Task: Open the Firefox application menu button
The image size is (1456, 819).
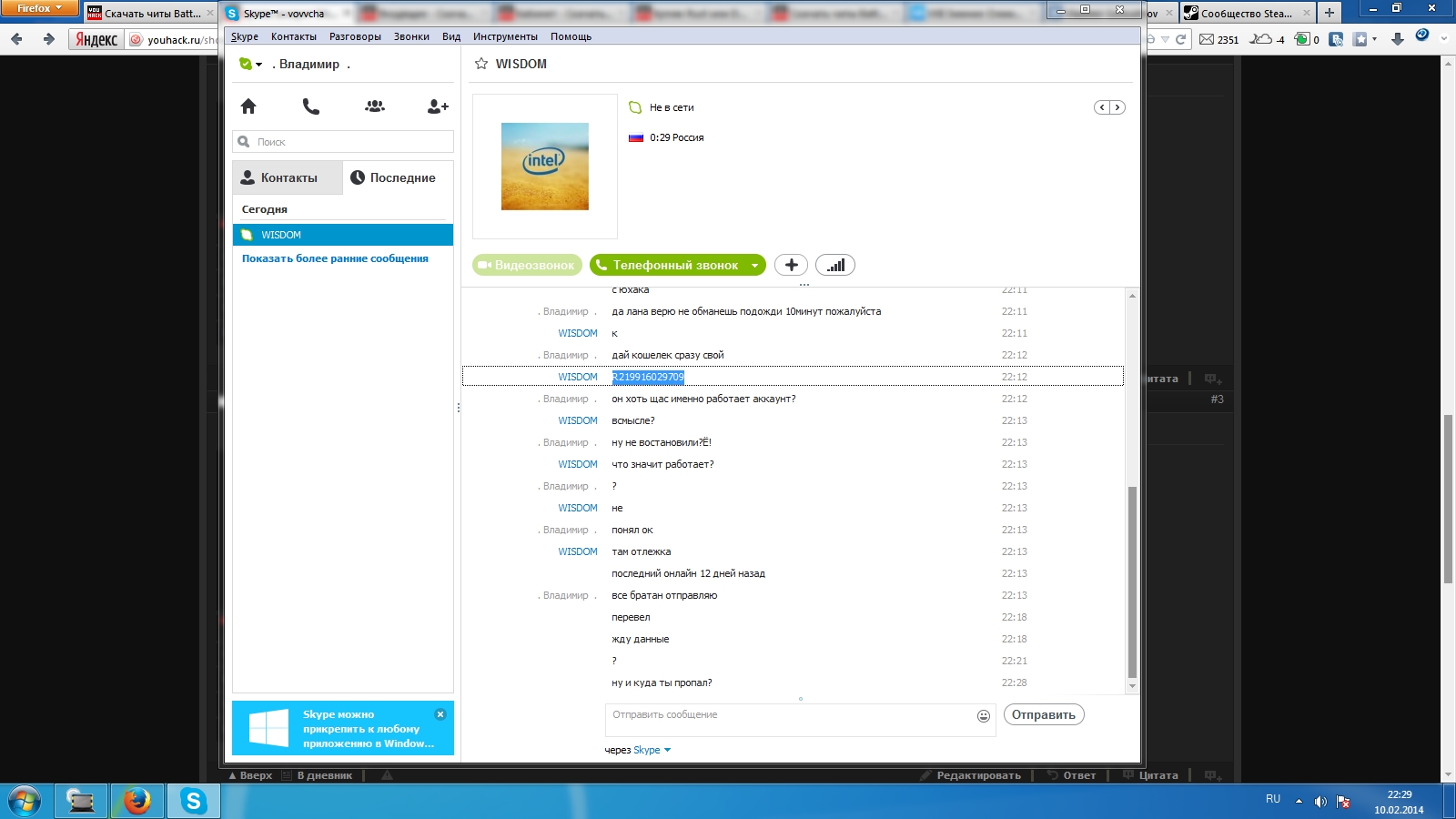Action: coord(40,9)
